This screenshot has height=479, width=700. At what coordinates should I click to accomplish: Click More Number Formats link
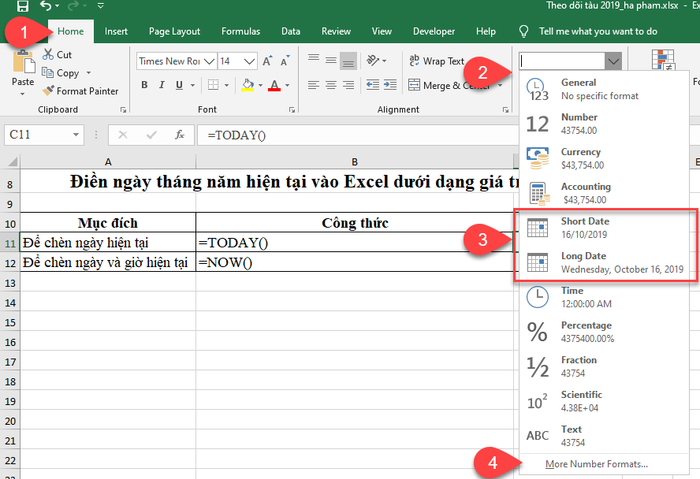coord(596,464)
